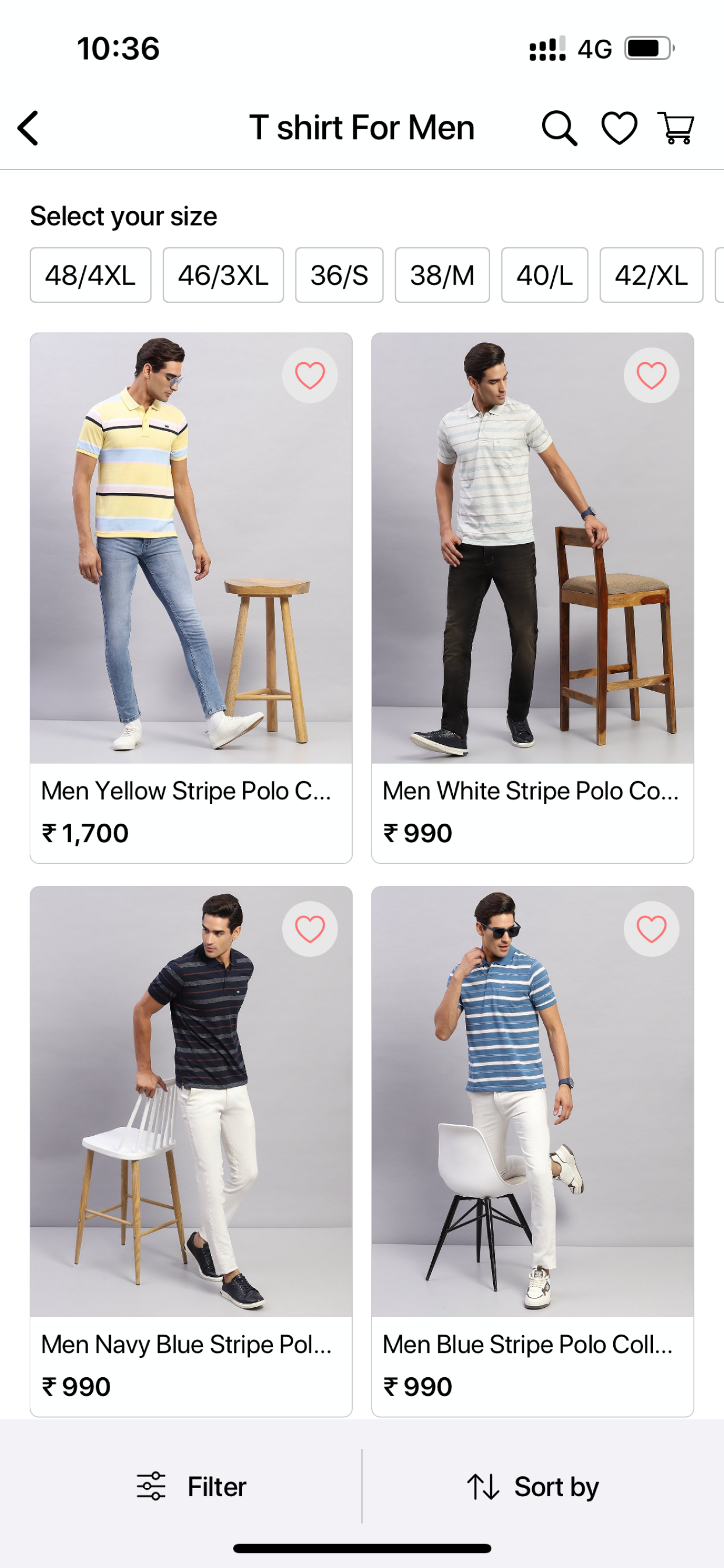The height and width of the screenshot is (1568, 724).
Task: Select size 46/3XL chip
Action: (223, 275)
